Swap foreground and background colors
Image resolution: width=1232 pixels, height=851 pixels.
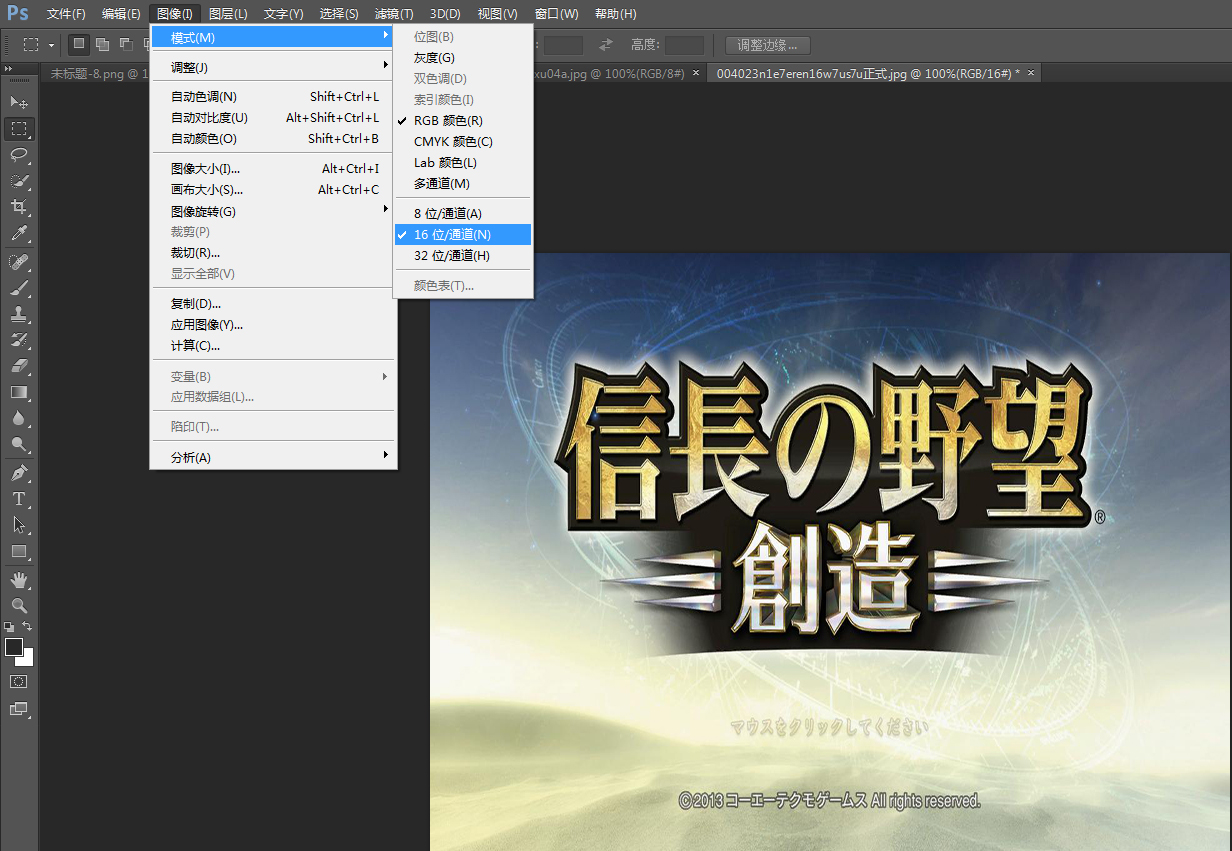28,626
